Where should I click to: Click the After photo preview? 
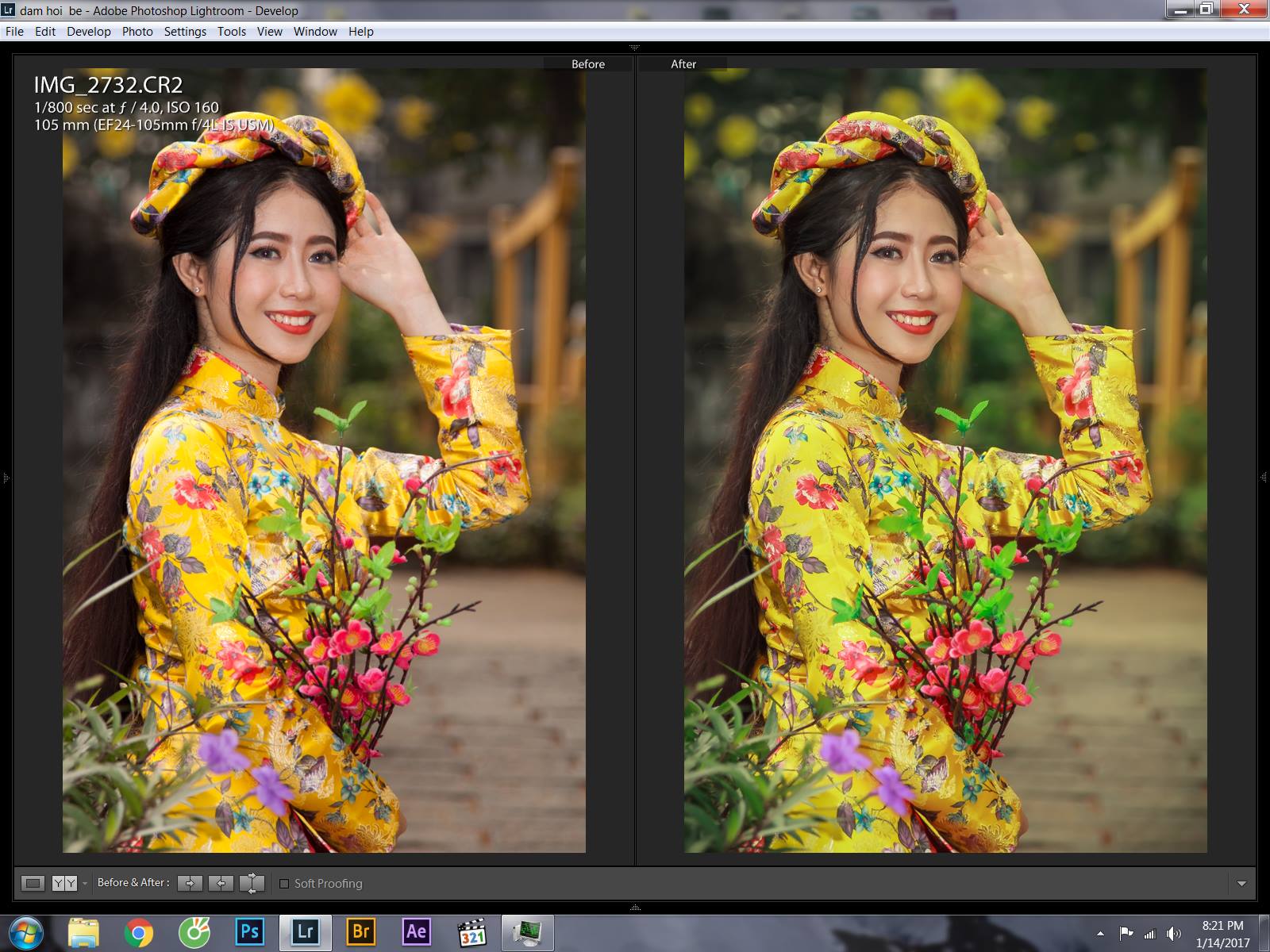coord(945,460)
